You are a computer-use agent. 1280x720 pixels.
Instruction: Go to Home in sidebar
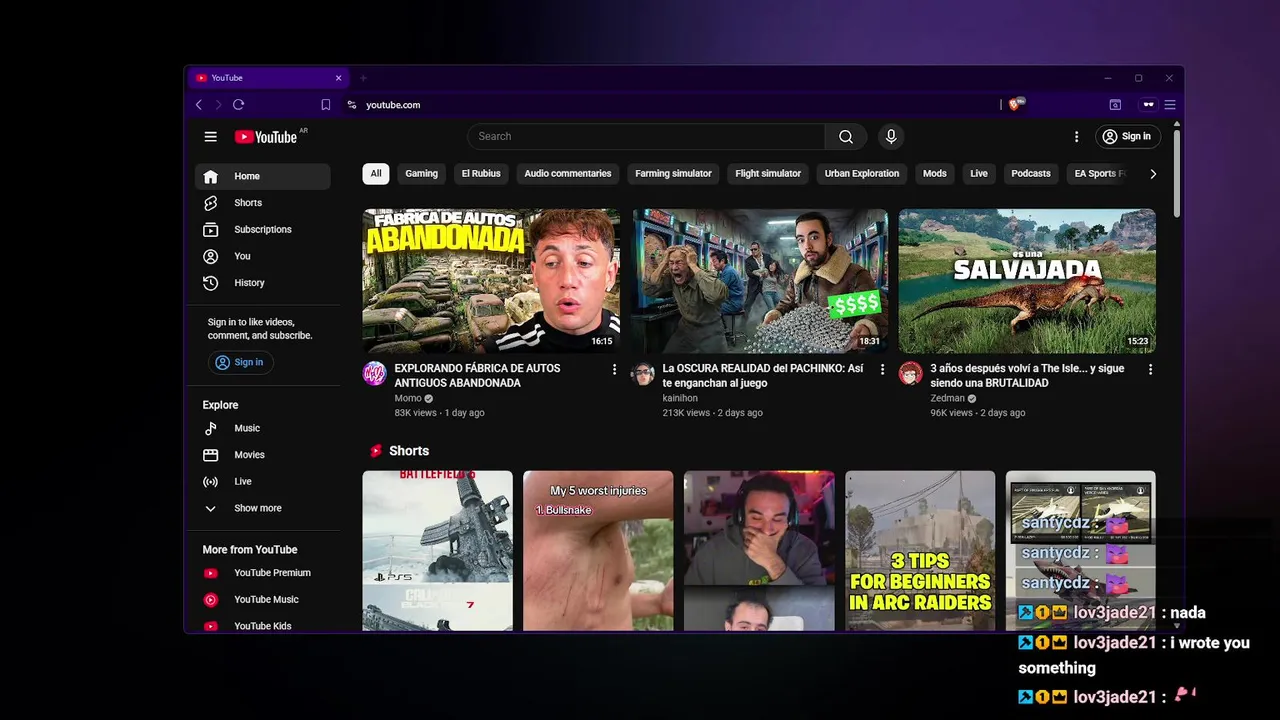262,177
